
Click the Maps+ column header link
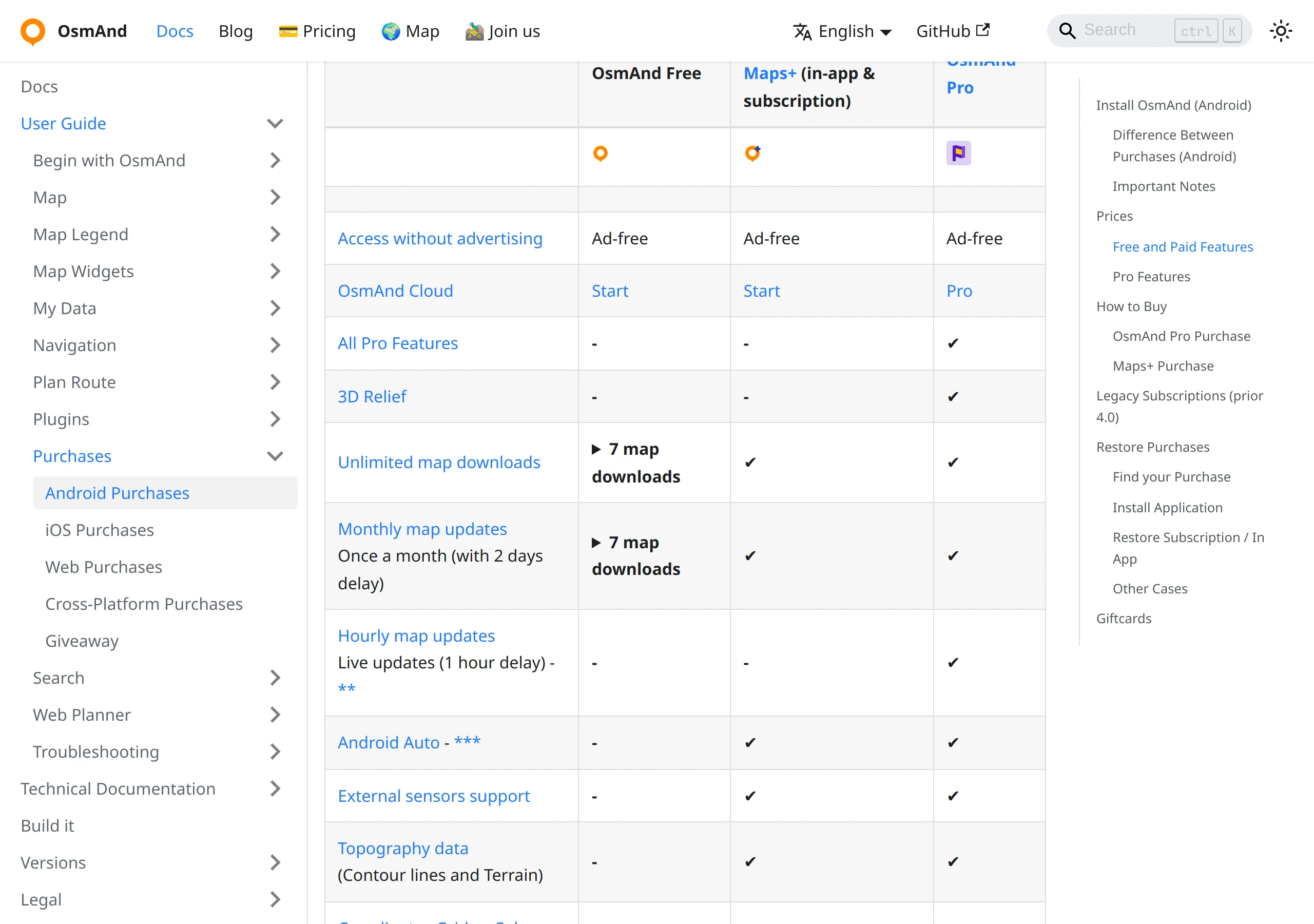point(770,73)
